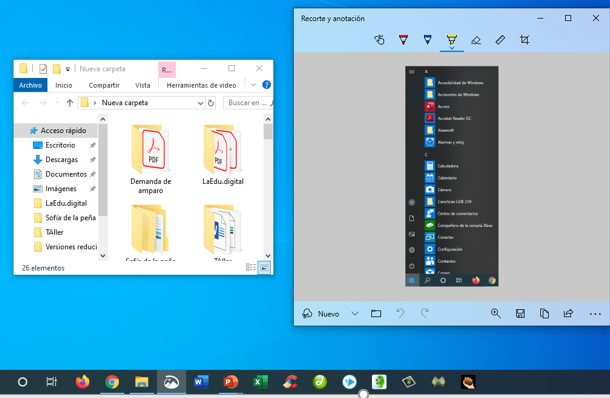
Task: Open Task View on the taskbar
Action: point(51,382)
